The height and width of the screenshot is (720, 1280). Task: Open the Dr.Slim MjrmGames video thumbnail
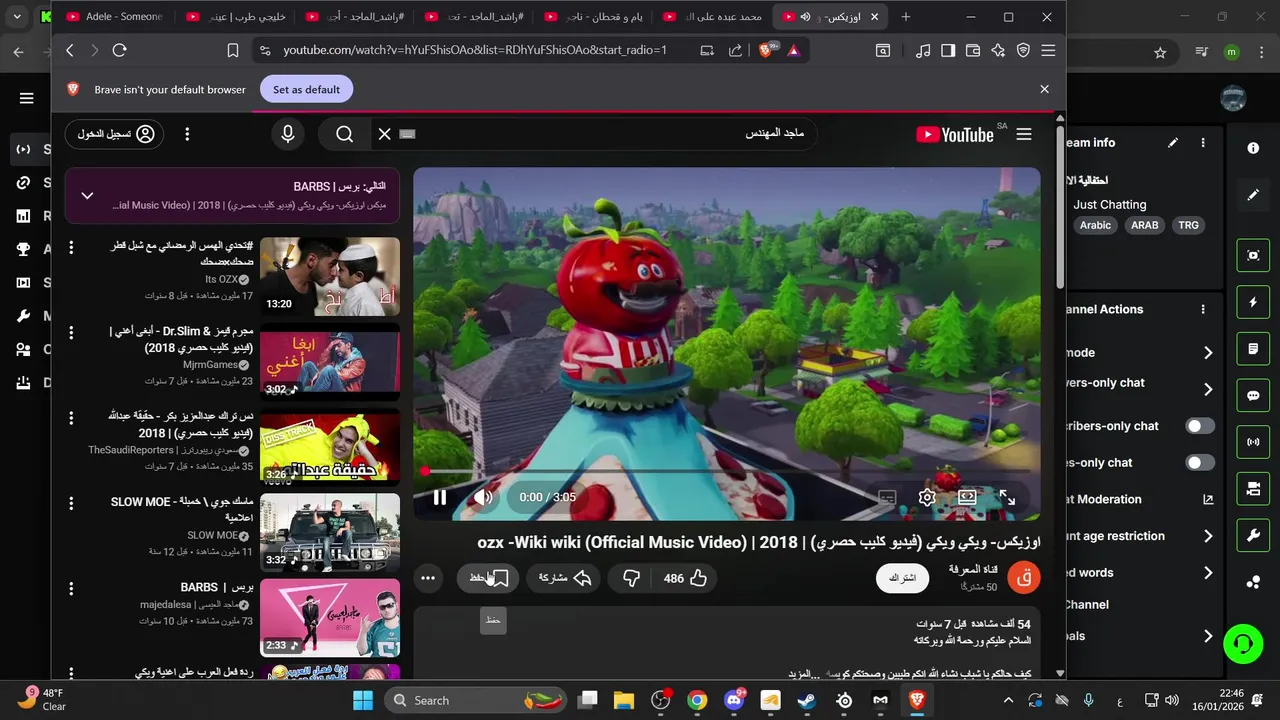tap(330, 361)
